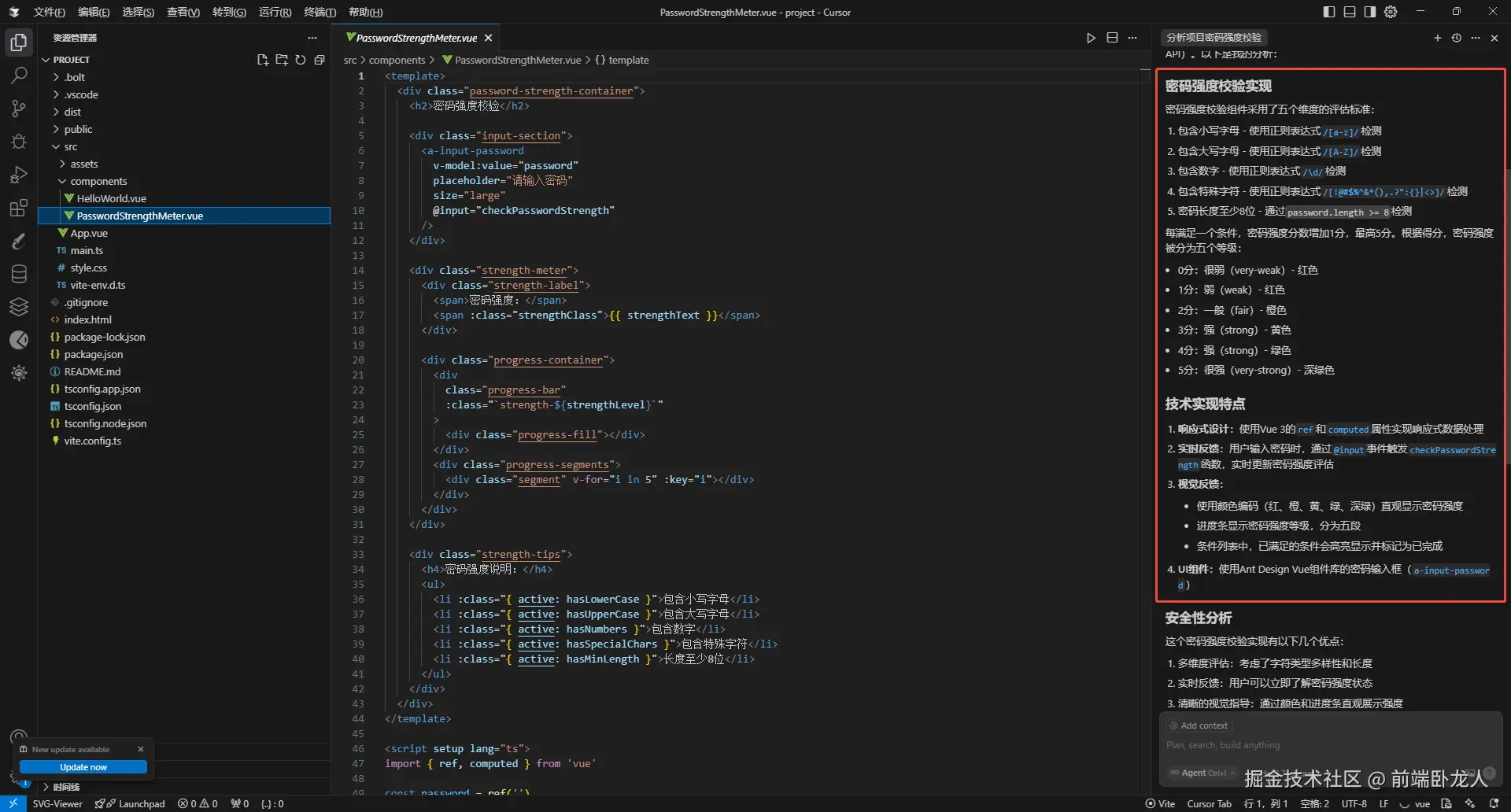The height and width of the screenshot is (812, 1511).
Task: Open the 终端(T) menu
Action: pyautogui.click(x=320, y=12)
